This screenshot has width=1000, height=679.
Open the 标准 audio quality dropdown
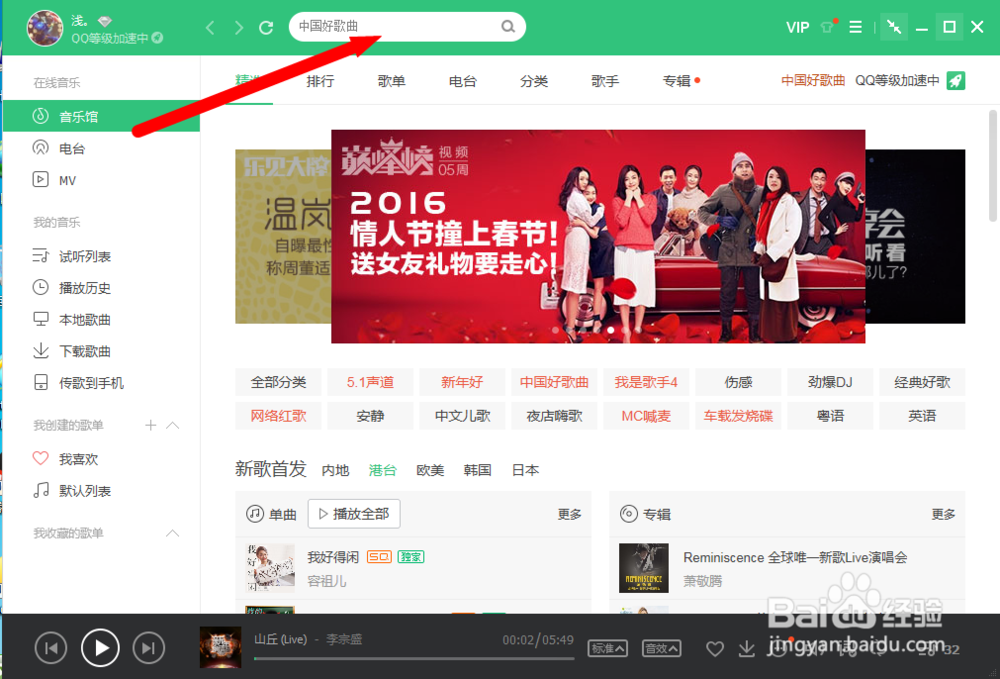tap(608, 648)
